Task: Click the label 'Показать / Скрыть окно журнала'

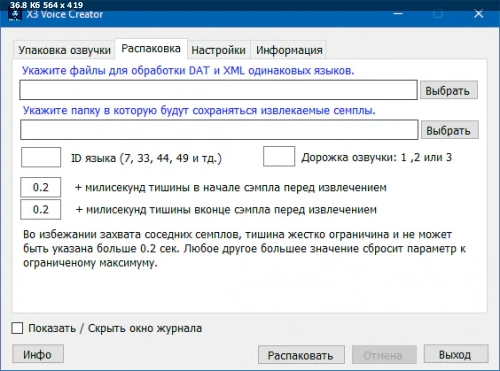Action: (x=115, y=328)
